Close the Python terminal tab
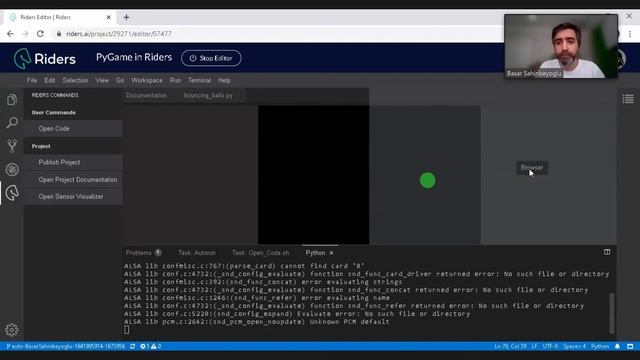Image resolution: width=640 pixels, height=360 pixels. (331, 253)
